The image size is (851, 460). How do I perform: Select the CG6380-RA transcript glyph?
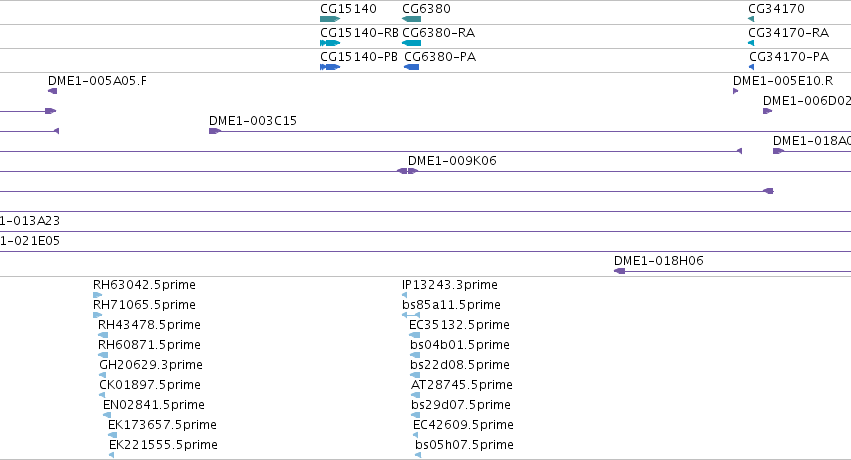tap(411, 43)
